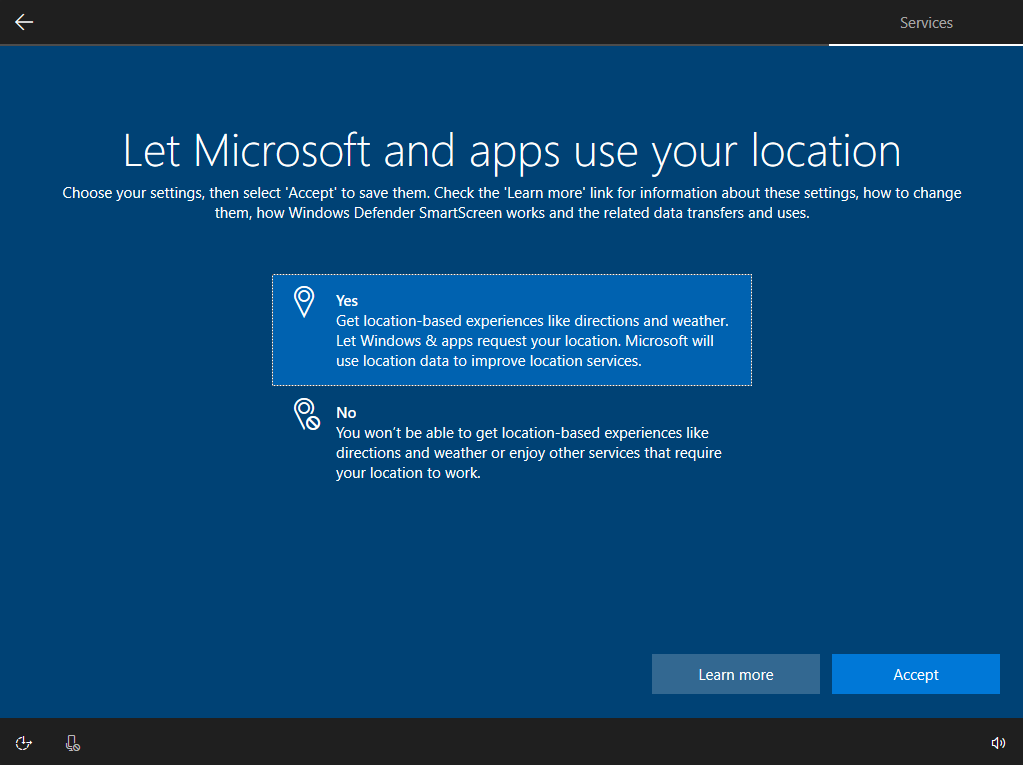Click the 'Choose your settings' instruction text
Screen dimensions: 1023x765
[x=512, y=203]
